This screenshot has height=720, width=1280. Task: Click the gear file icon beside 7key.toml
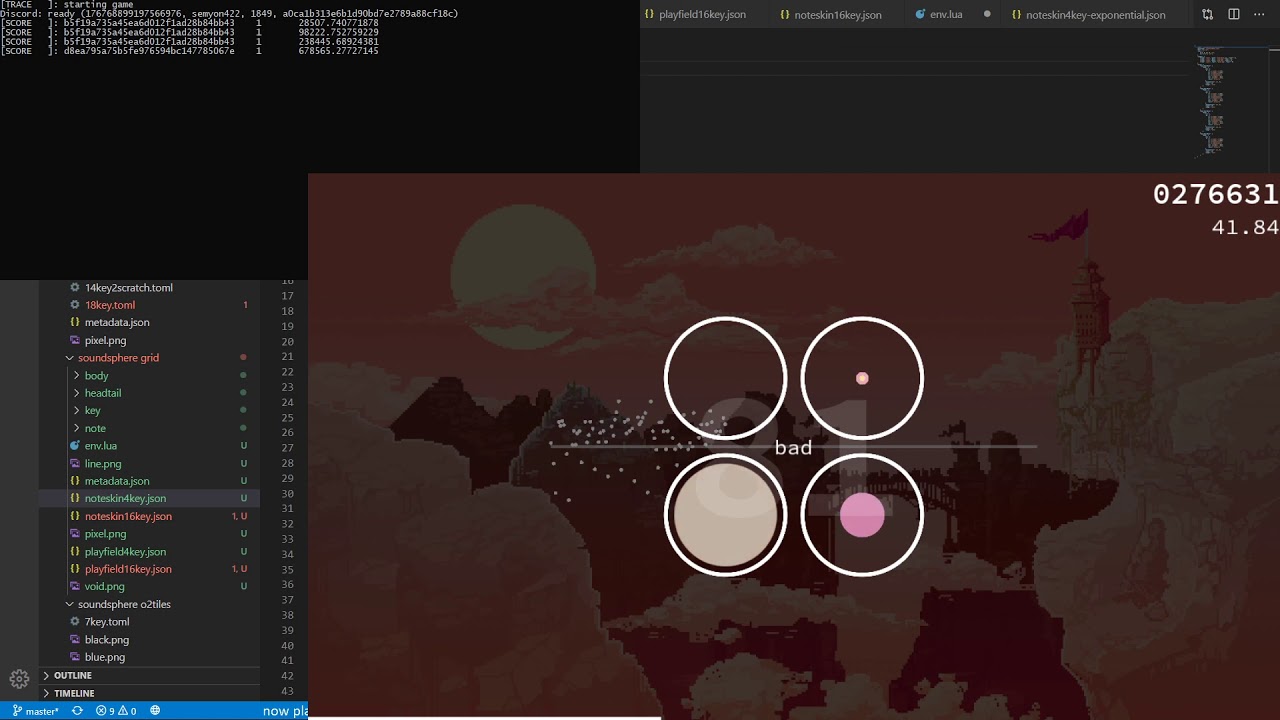75,622
